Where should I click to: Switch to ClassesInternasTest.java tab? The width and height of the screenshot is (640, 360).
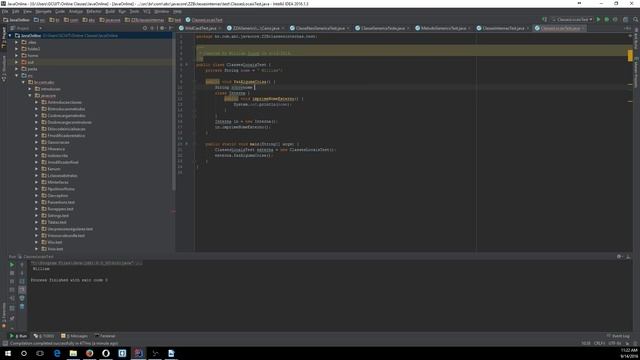502,28
